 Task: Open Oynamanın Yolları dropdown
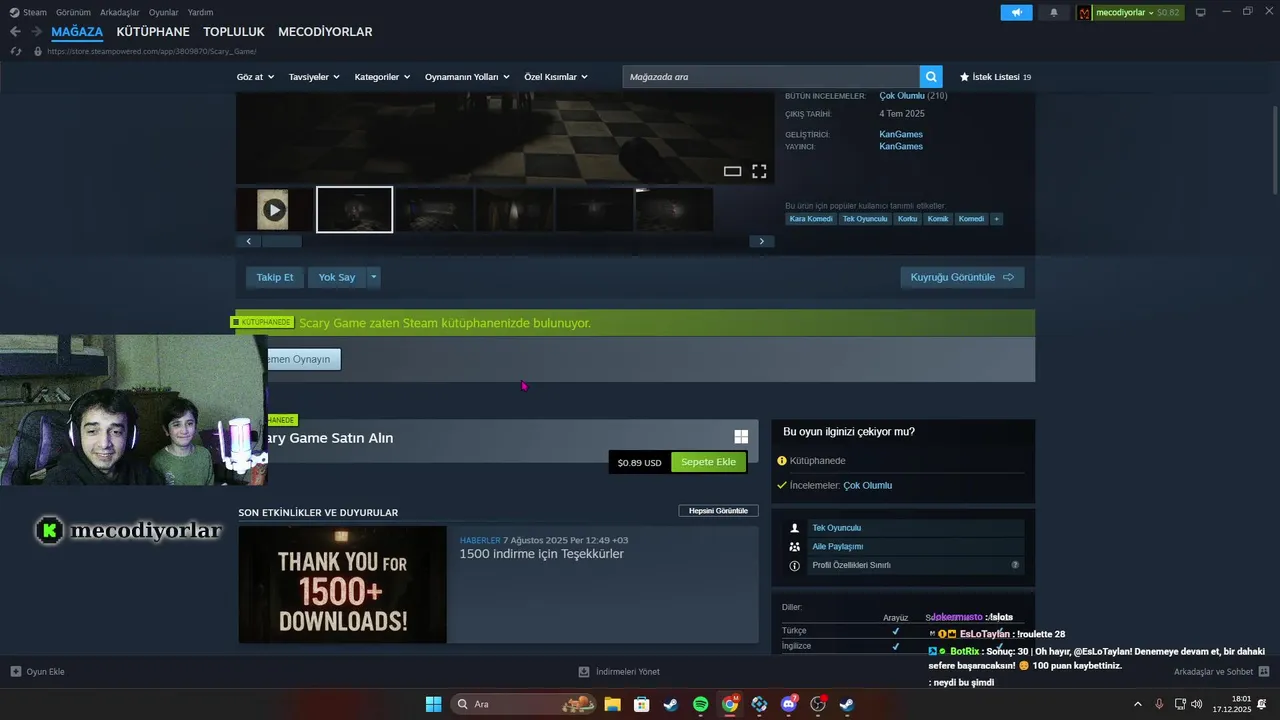pyautogui.click(x=467, y=77)
